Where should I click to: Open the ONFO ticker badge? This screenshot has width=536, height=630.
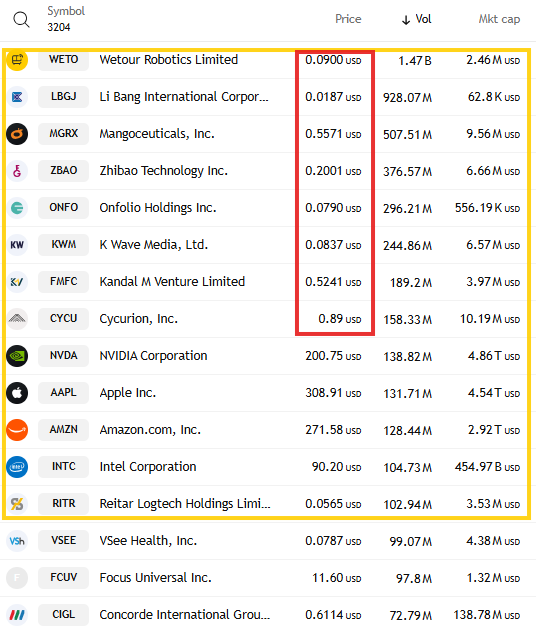(63, 208)
